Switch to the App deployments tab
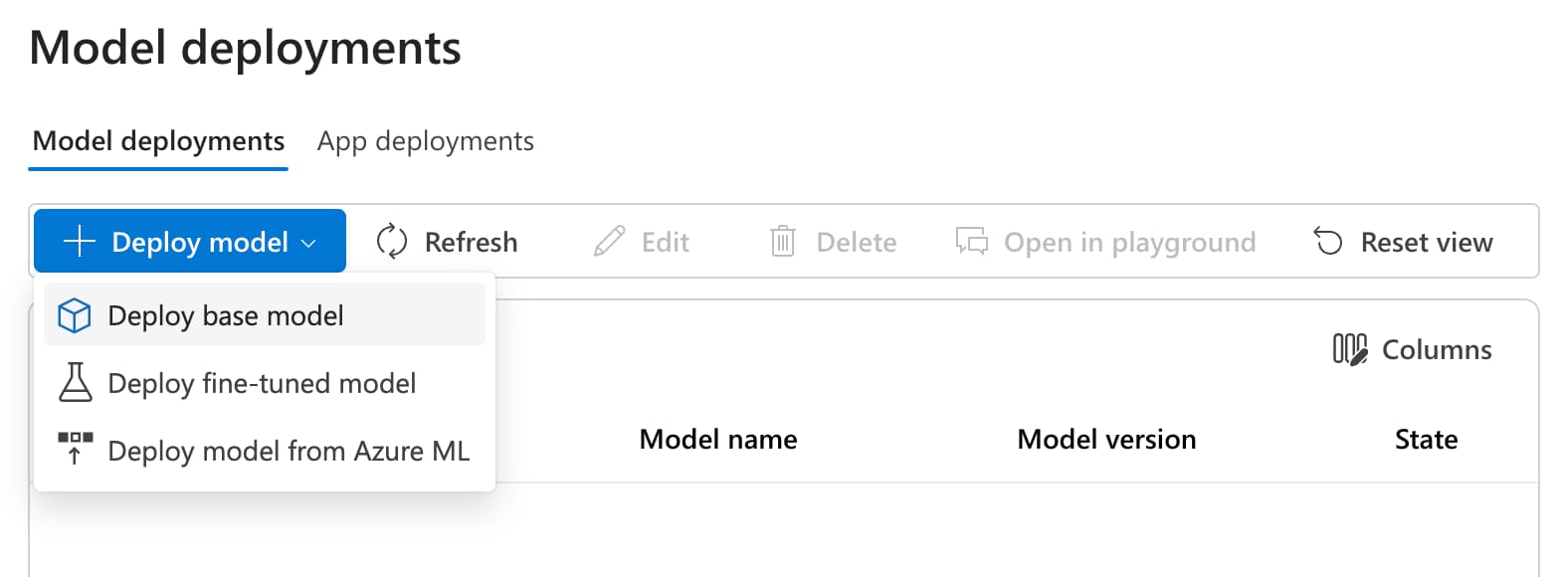Image resolution: width=1568 pixels, height=577 pixels. [425, 141]
